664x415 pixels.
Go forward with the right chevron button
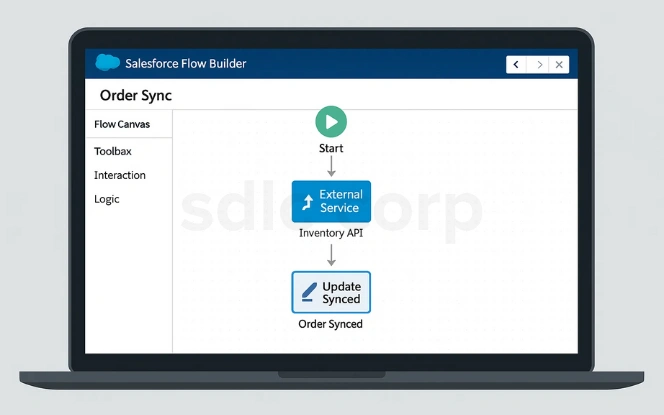pyautogui.click(x=538, y=64)
